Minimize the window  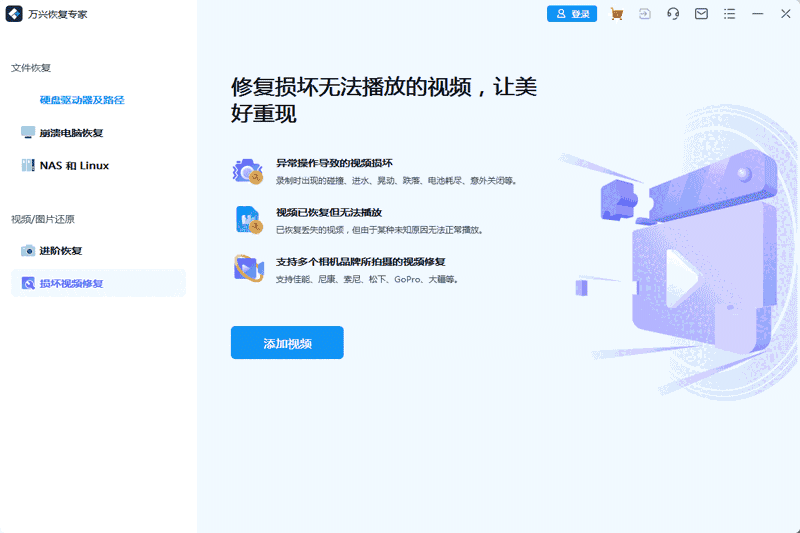[x=758, y=14]
